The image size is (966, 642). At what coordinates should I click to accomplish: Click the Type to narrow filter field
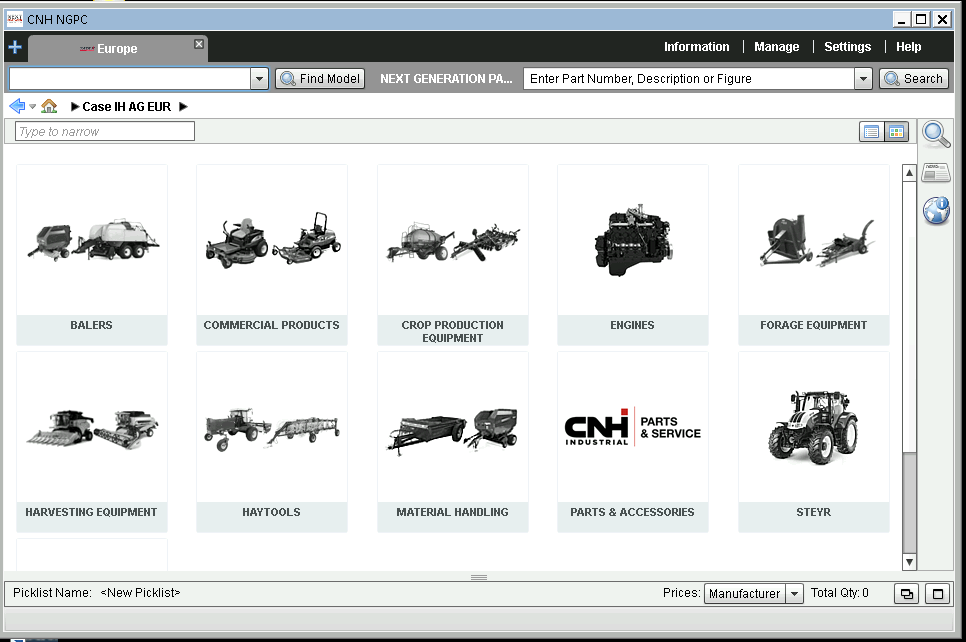(x=105, y=132)
